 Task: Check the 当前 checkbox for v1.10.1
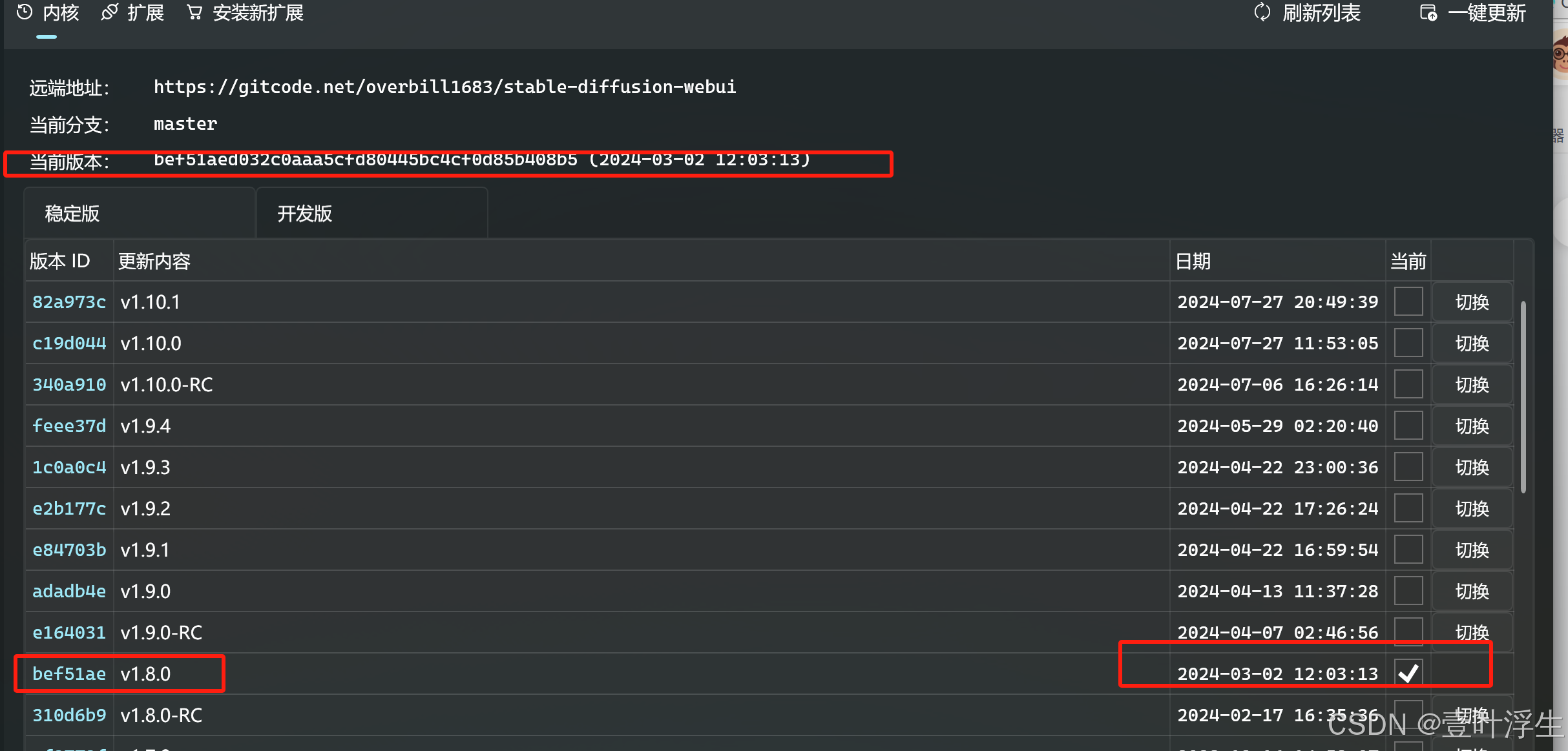[1409, 301]
